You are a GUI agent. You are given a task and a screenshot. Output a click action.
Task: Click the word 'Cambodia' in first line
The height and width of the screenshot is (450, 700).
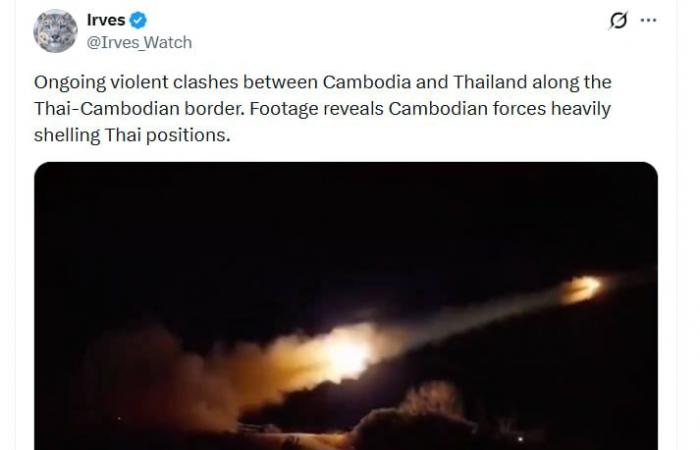[367, 82]
